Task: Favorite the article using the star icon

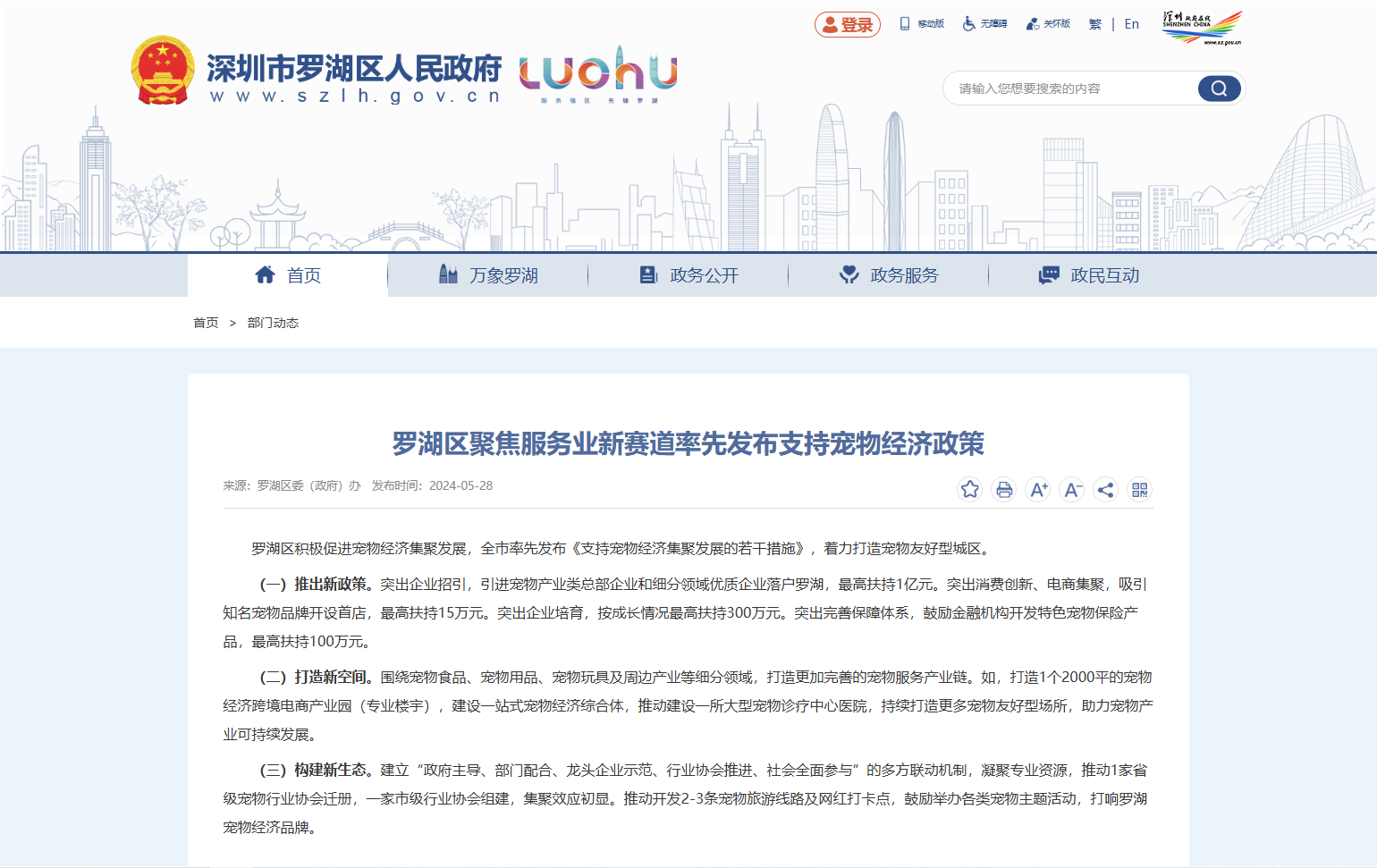Action: pos(970,489)
